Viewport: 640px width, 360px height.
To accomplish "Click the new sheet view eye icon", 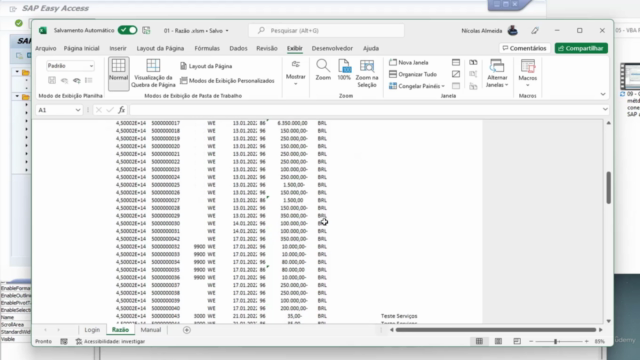I will (x=76, y=80).
